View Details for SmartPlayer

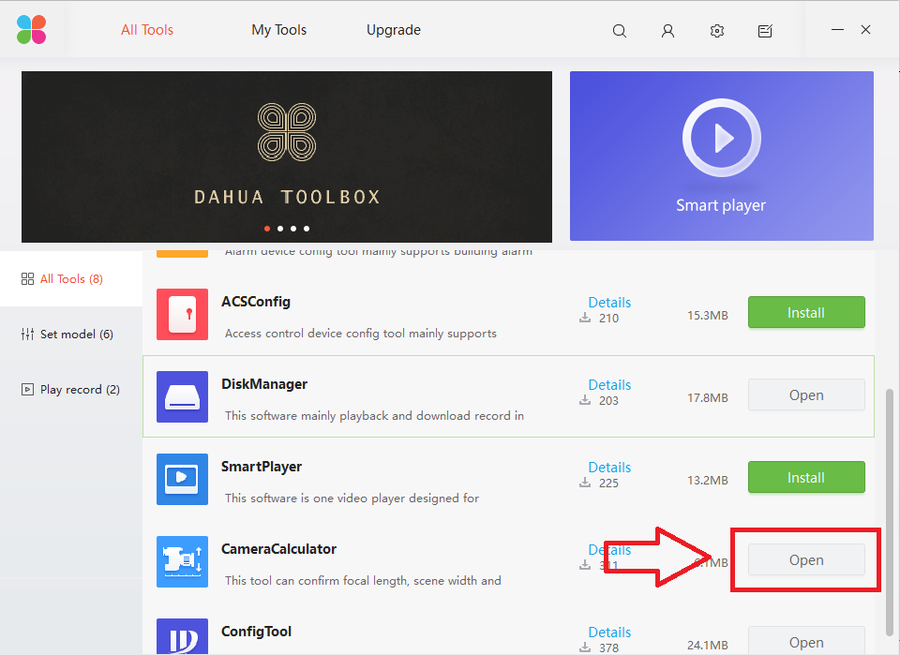coord(610,467)
